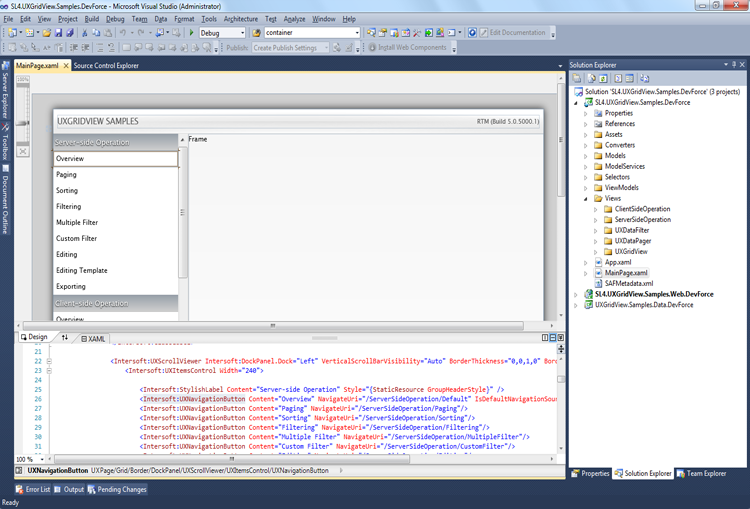Viewport: 750px width, 509px height.
Task: Click the View Designer icon in Solution Explorer
Action: (629, 78)
